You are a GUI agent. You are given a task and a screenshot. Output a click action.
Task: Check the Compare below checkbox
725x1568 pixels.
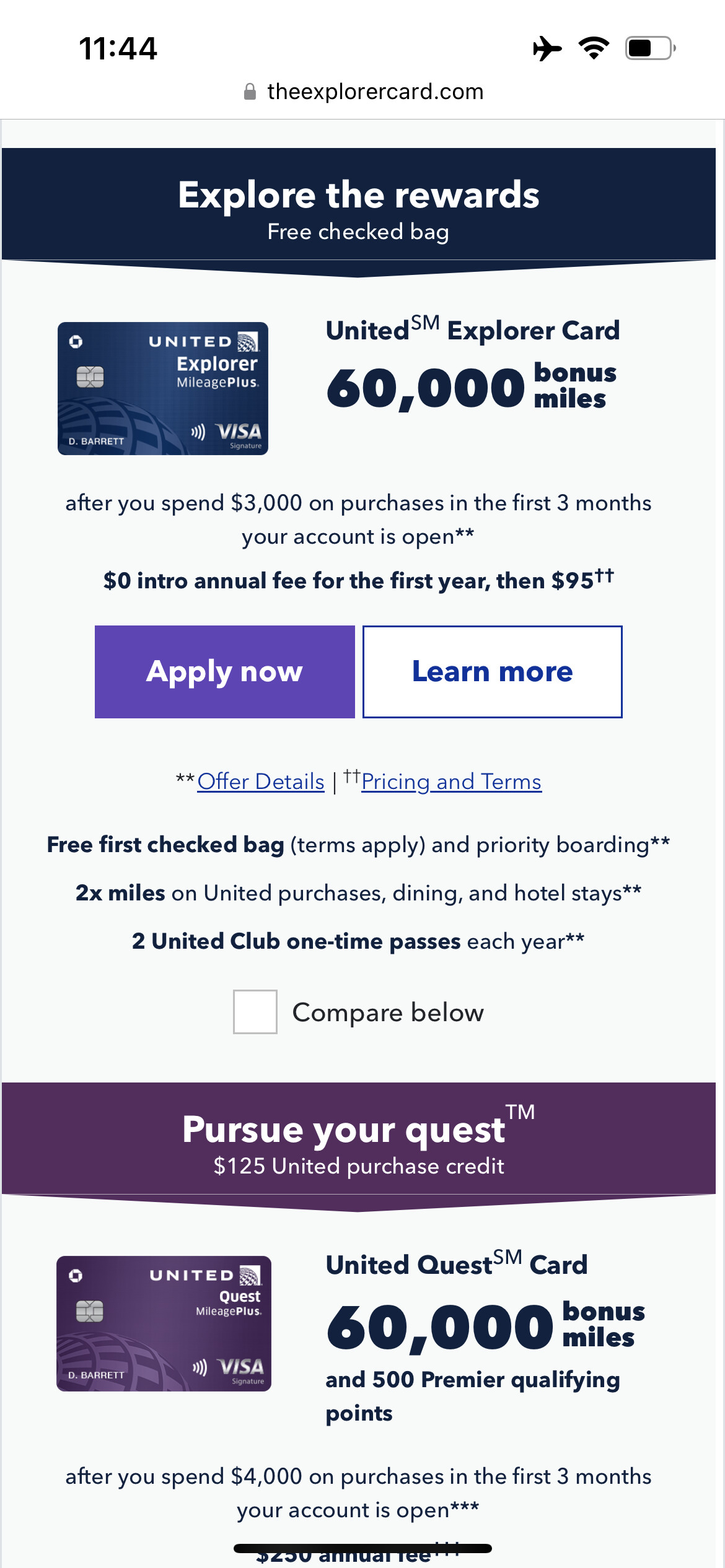[x=255, y=1012]
